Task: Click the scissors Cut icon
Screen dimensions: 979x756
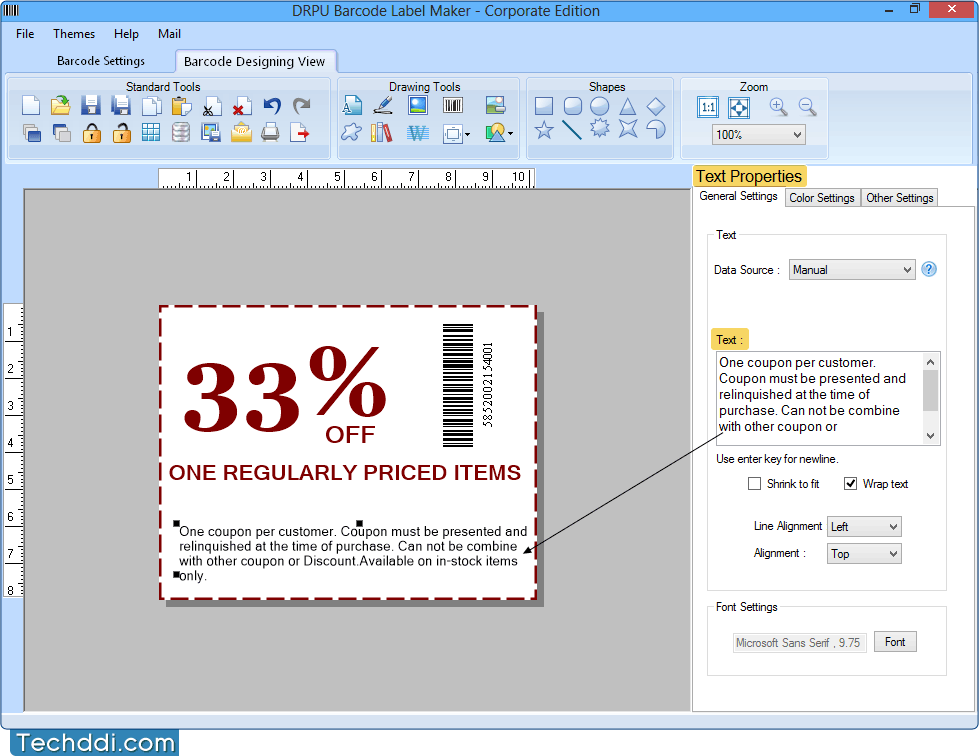Action: [x=212, y=107]
